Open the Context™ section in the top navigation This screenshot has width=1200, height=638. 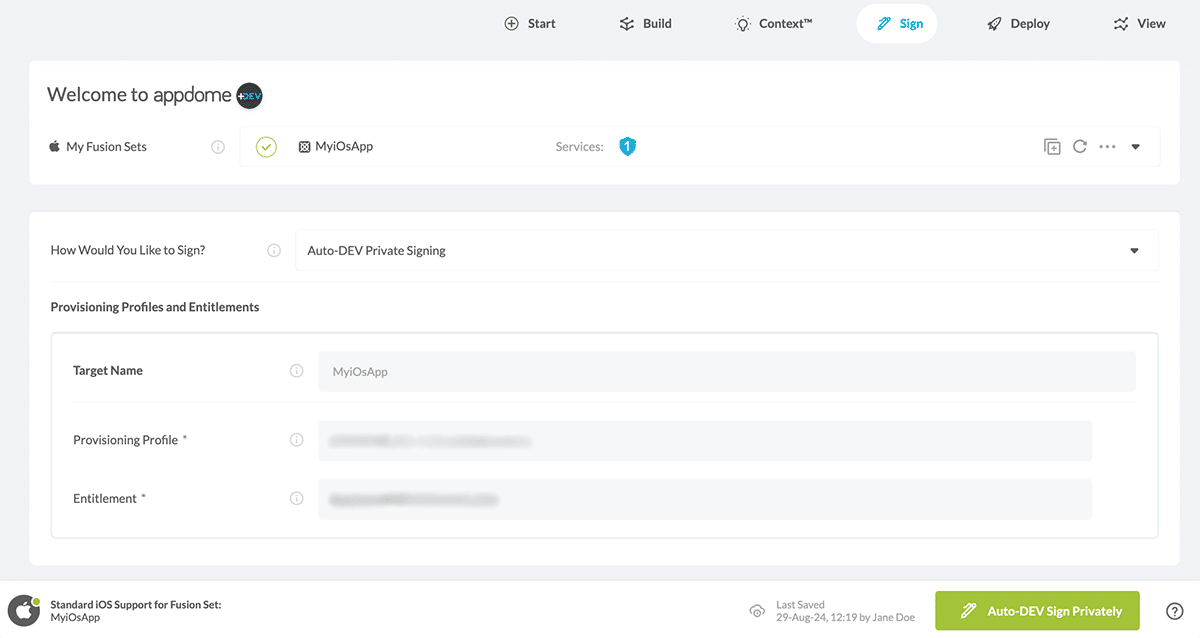click(x=773, y=22)
